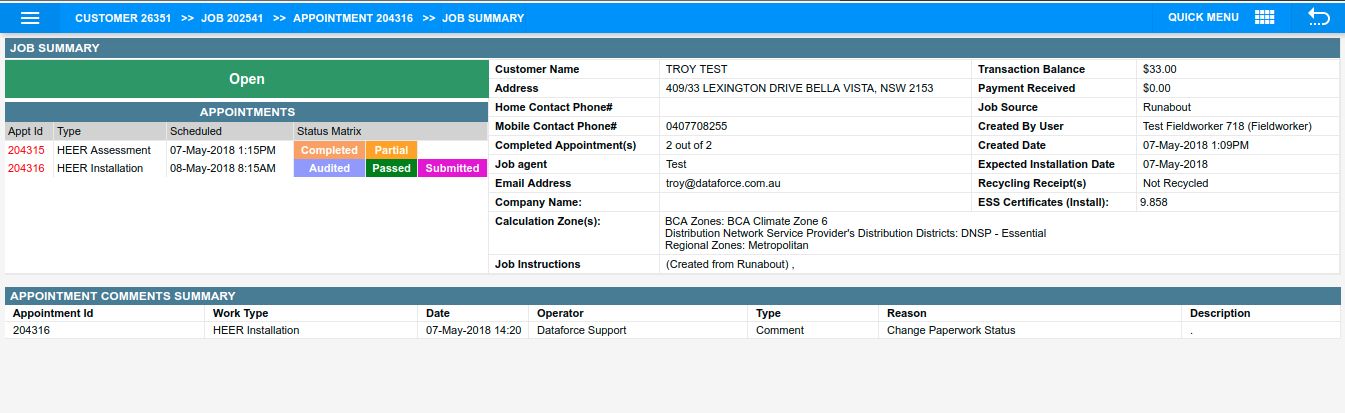Click the magenta Submitted status badge
This screenshot has width=1345, height=413.
pos(452,168)
